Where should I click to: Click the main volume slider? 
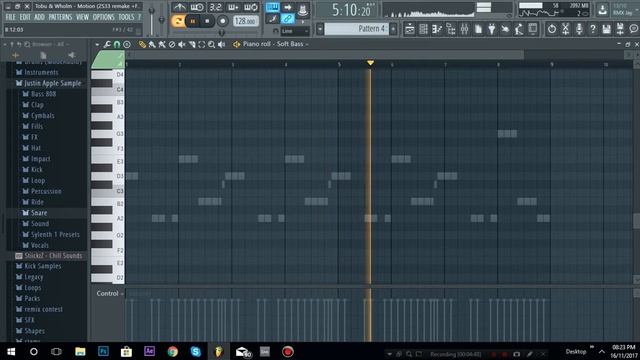coord(151,20)
